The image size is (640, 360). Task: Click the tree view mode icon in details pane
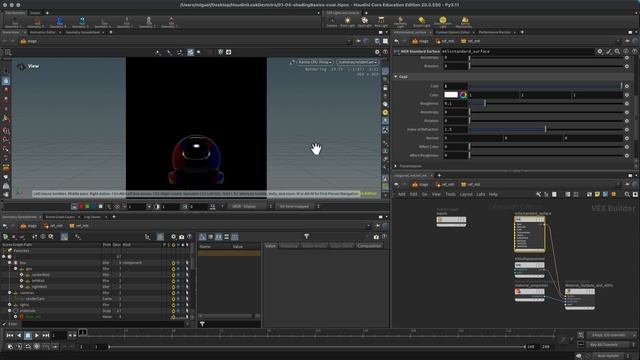(203, 237)
